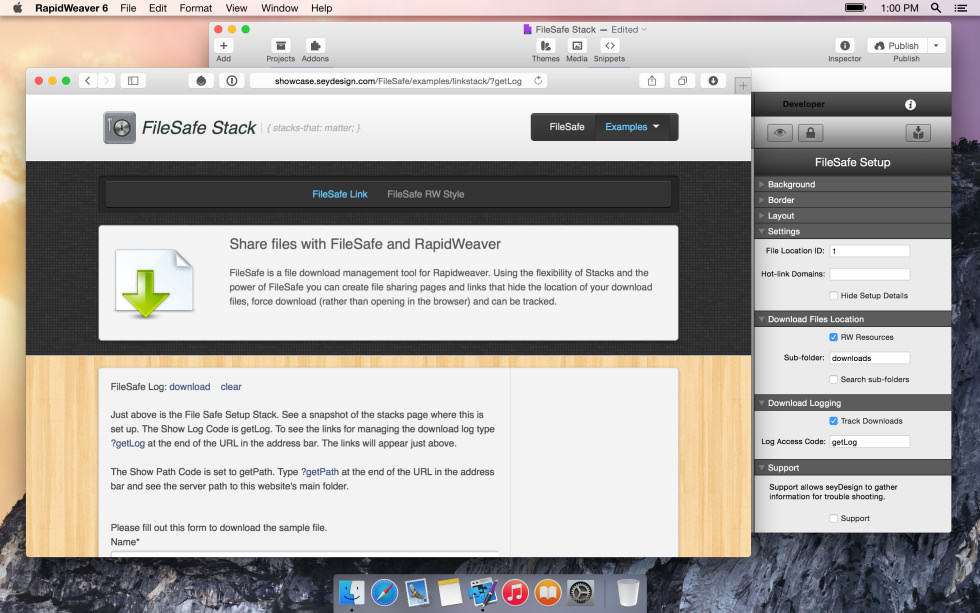
Task: Click the File Location ID field
Action: point(869,251)
